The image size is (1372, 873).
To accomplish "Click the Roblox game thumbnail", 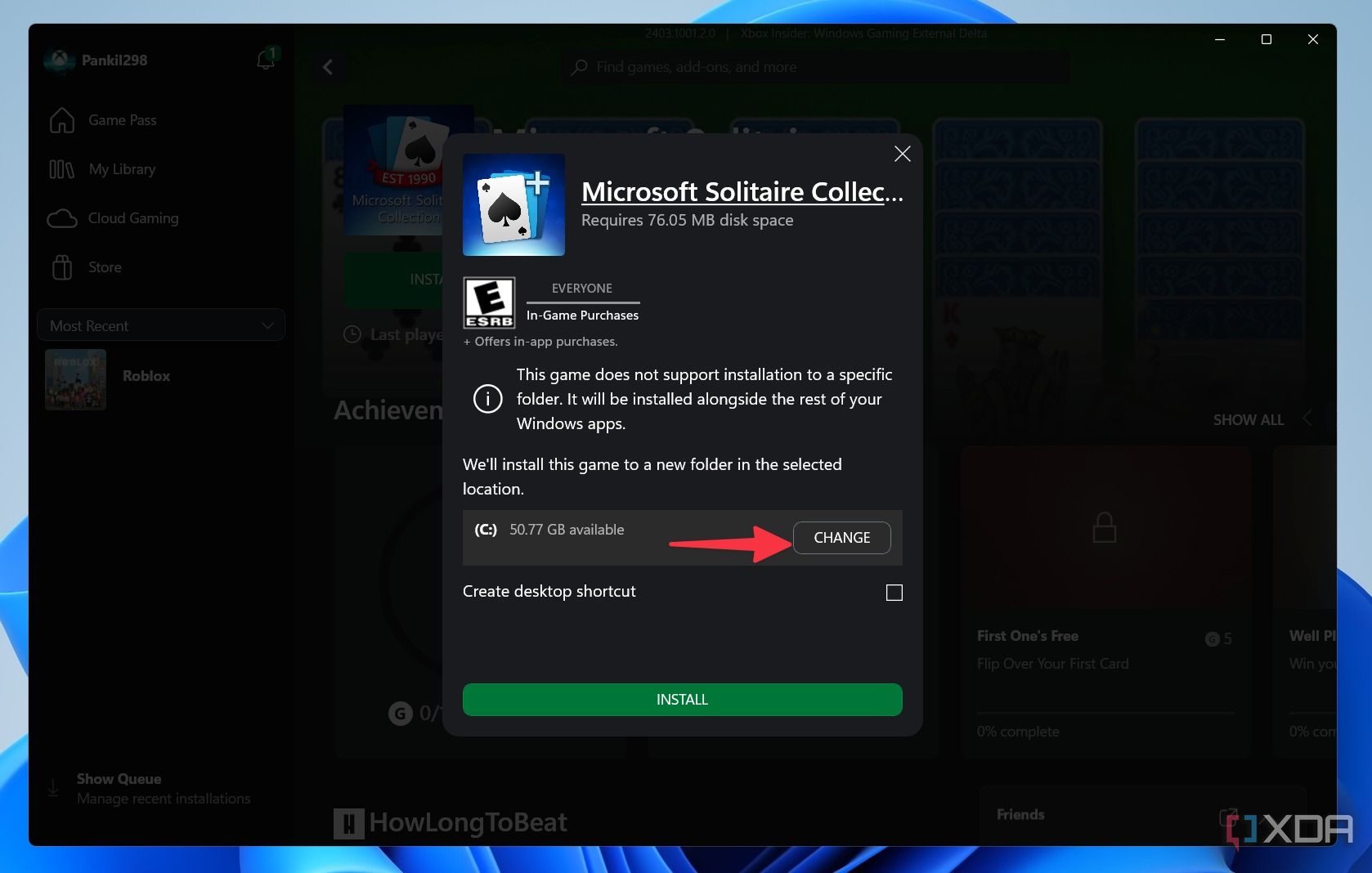I will point(75,379).
